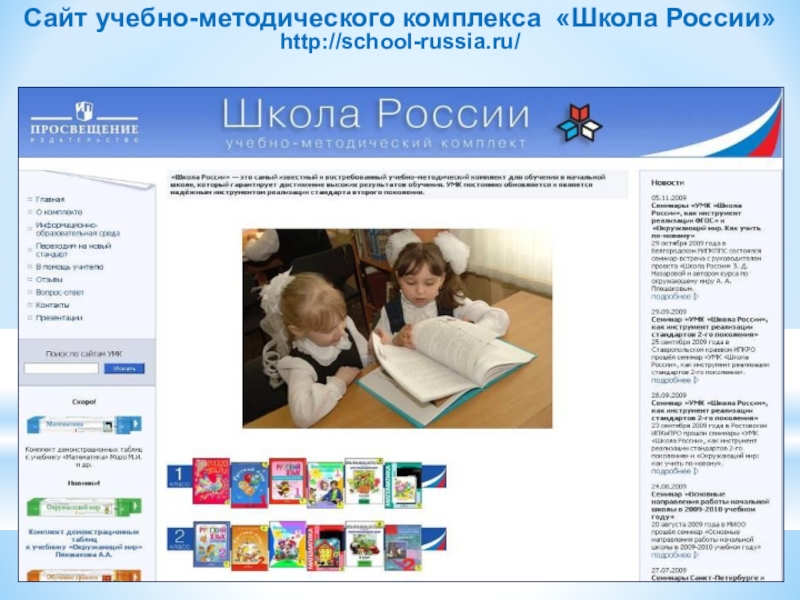Open the 05.11.2009 news headline
800x600 pixels.
(706, 221)
